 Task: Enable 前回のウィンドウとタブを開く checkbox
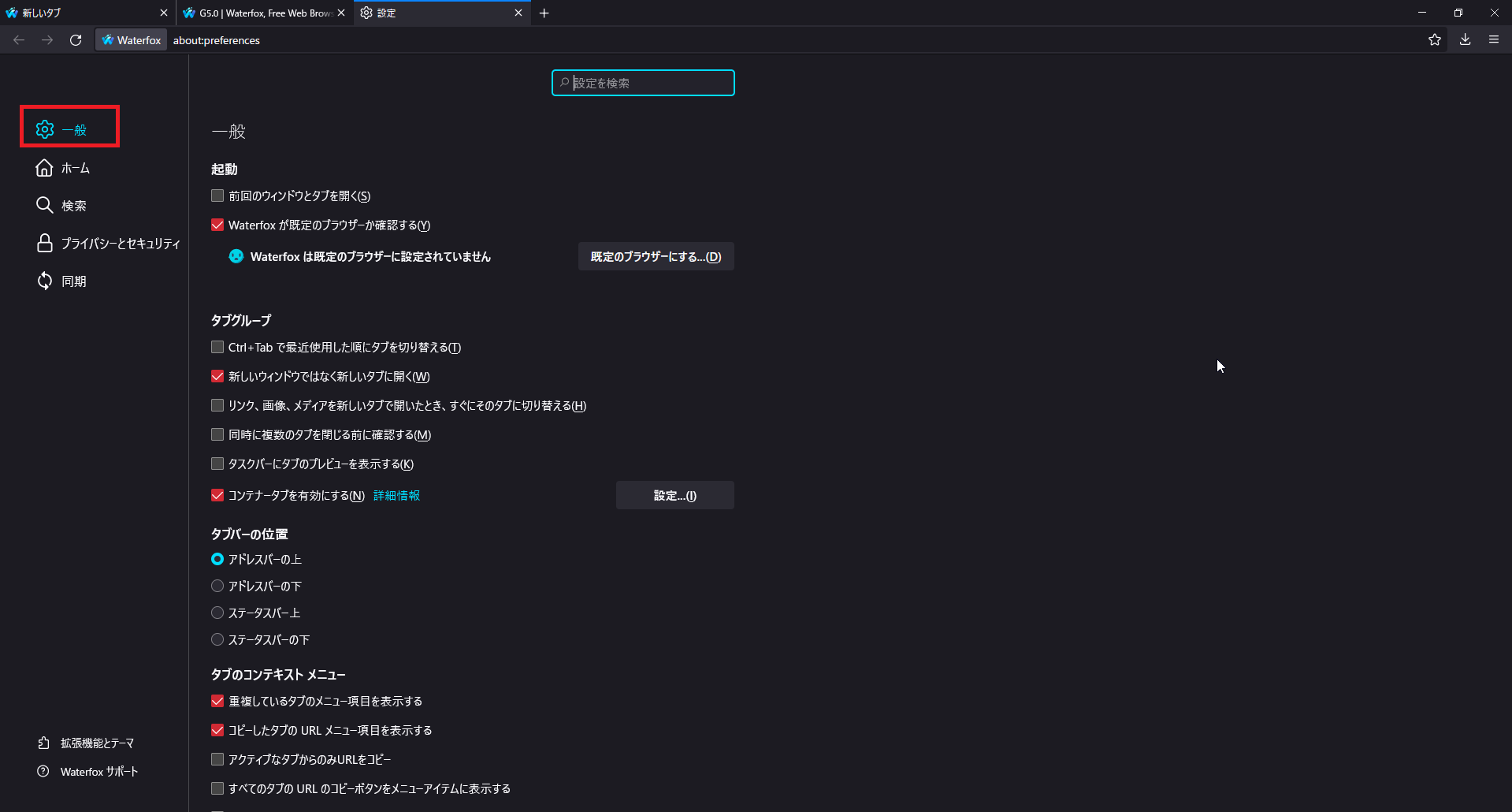pyautogui.click(x=217, y=196)
